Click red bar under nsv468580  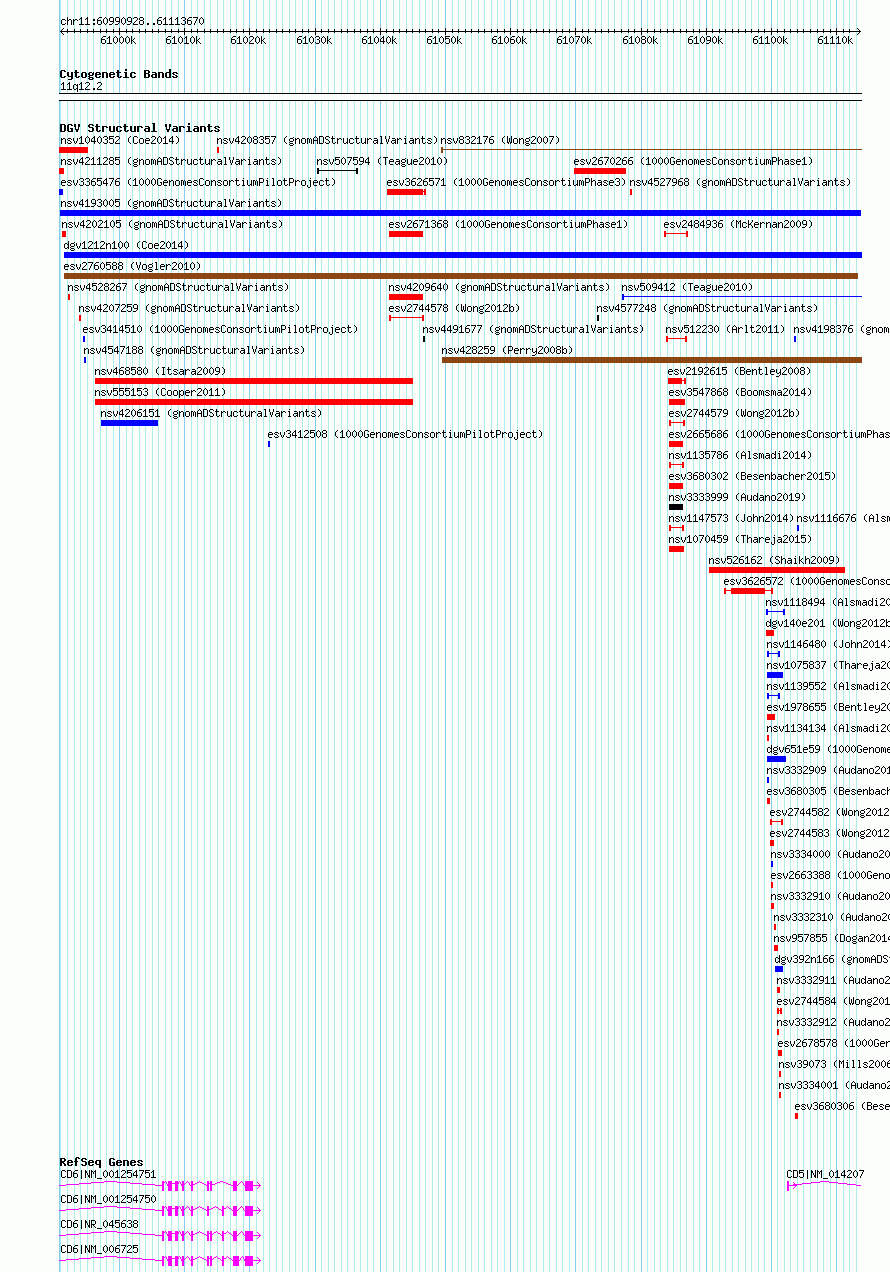pyautogui.click(x=254, y=381)
